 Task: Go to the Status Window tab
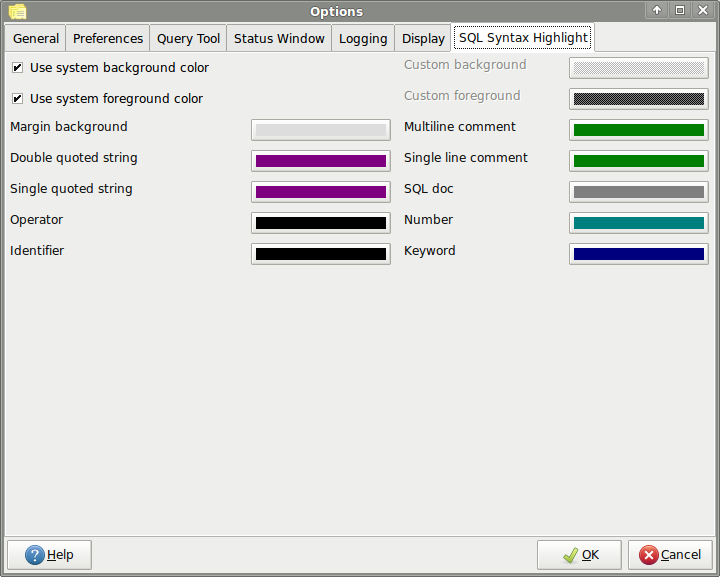279,39
